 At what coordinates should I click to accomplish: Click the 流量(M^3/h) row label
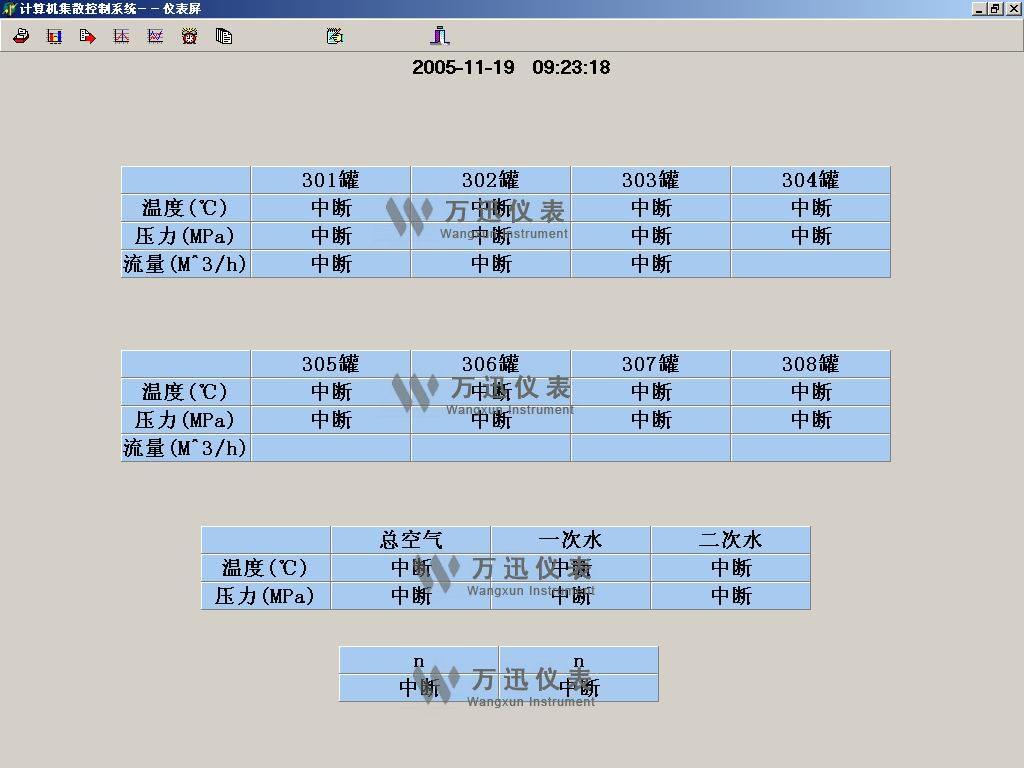coord(184,263)
